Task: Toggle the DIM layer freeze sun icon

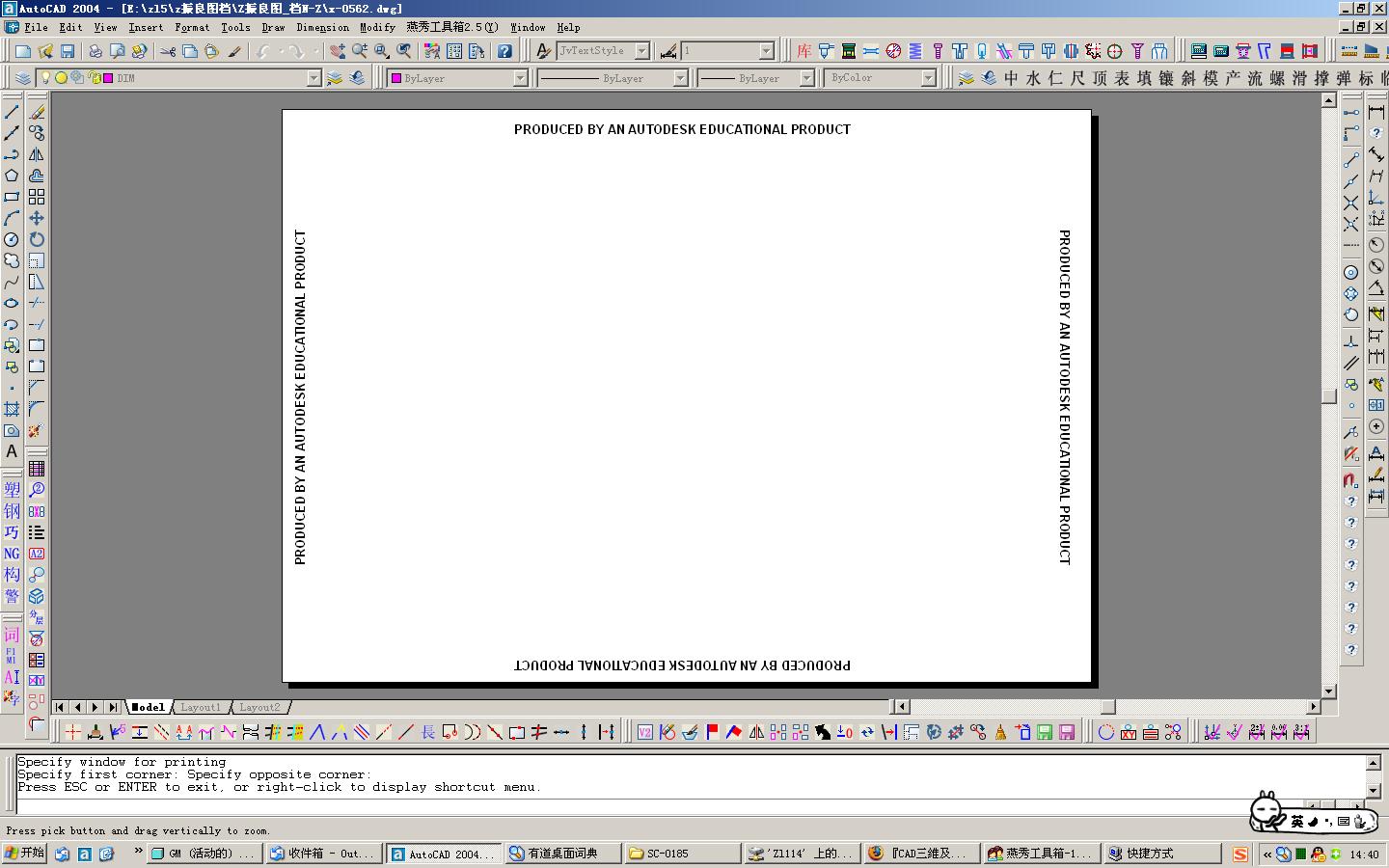Action: [x=61, y=78]
